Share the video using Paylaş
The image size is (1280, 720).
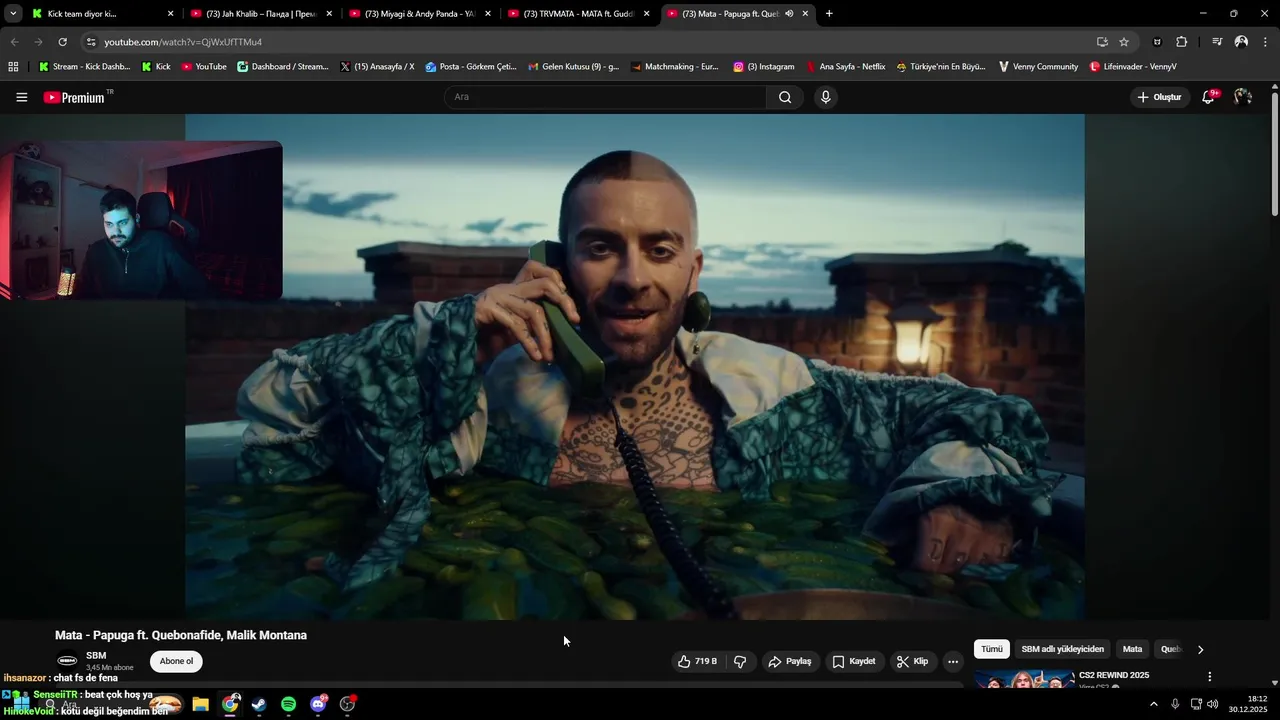click(789, 661)
